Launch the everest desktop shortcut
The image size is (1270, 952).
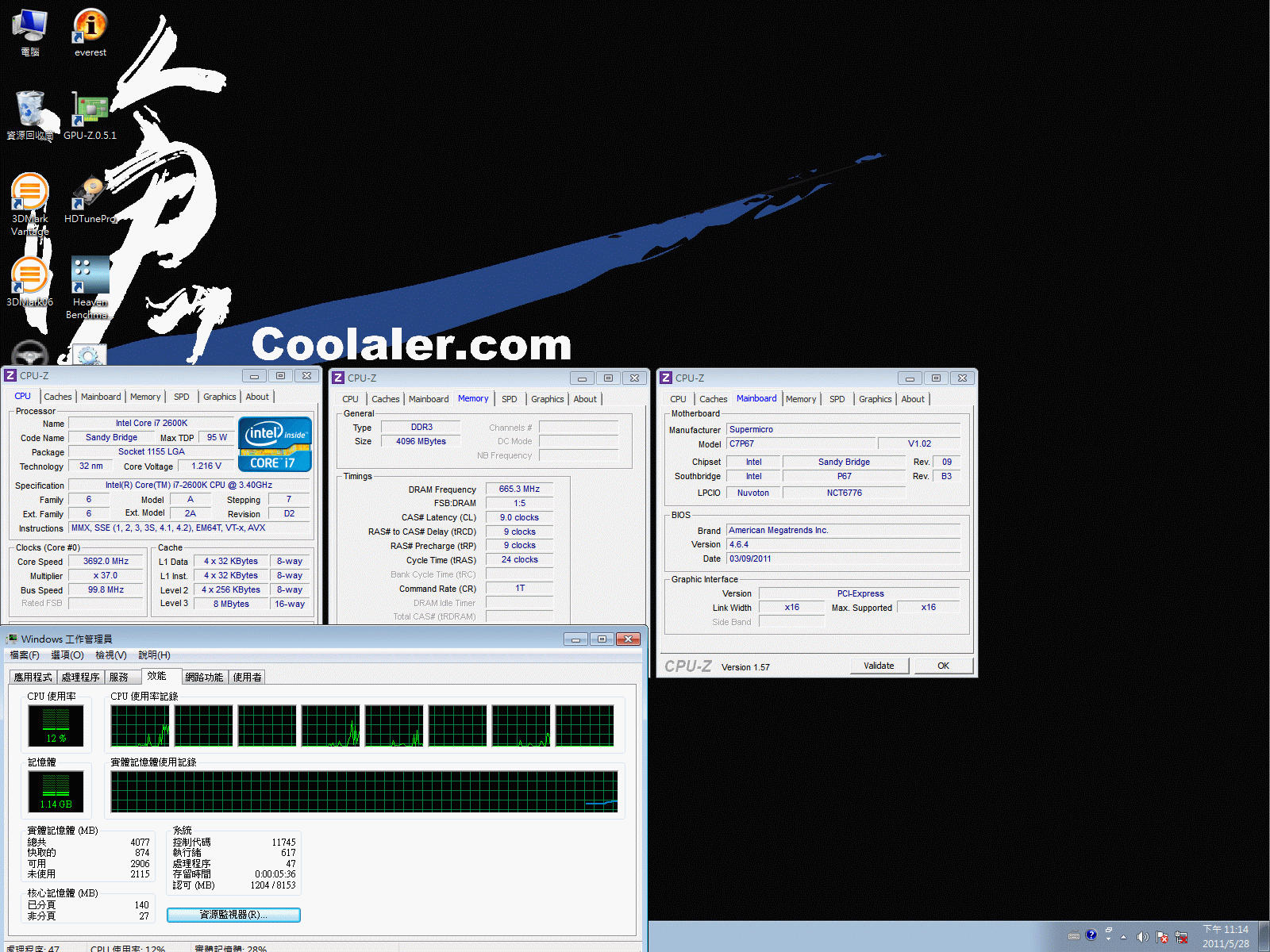tap(90, 32)
